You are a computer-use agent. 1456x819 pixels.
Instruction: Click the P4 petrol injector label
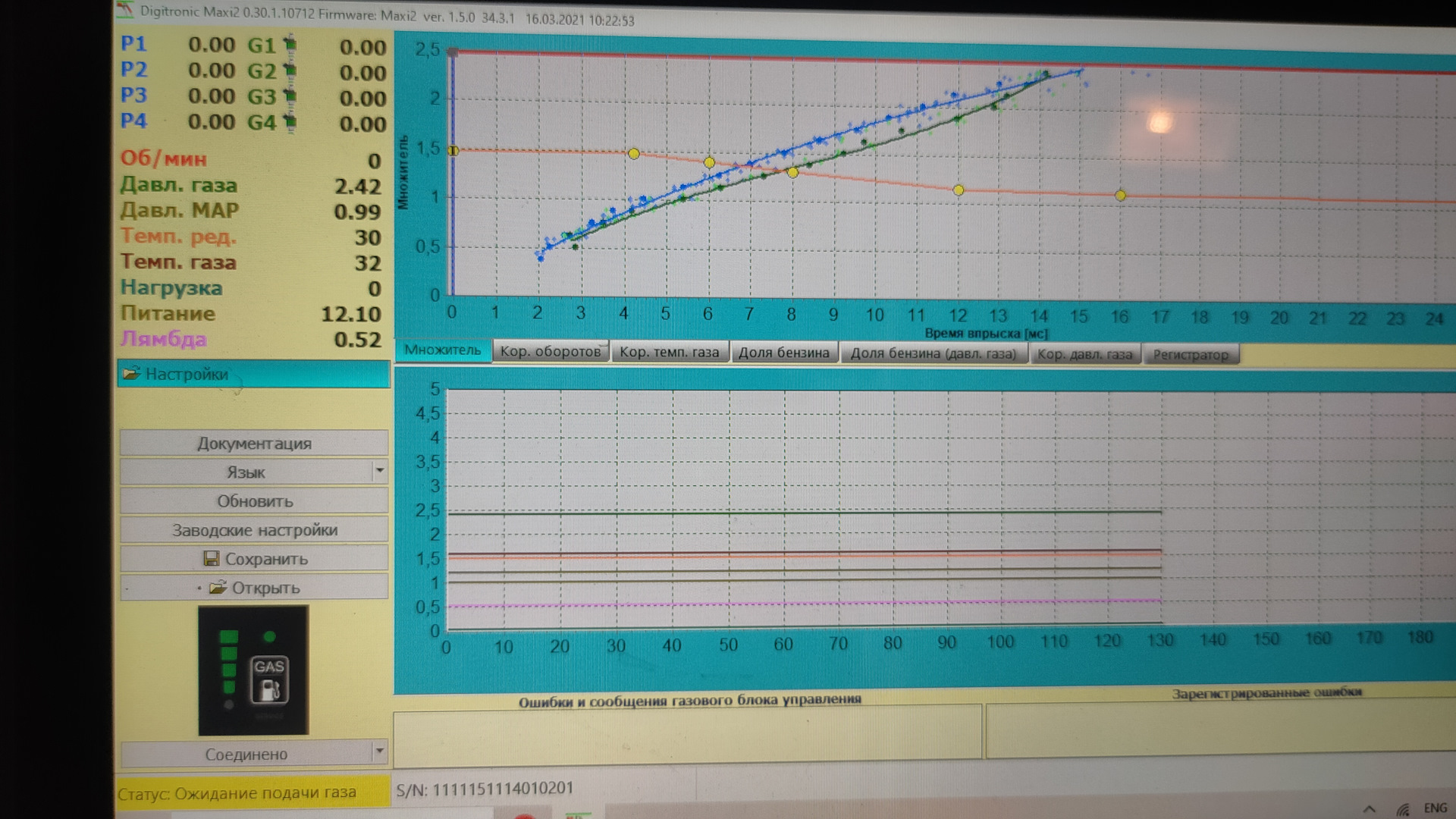(x=133, y=121)
